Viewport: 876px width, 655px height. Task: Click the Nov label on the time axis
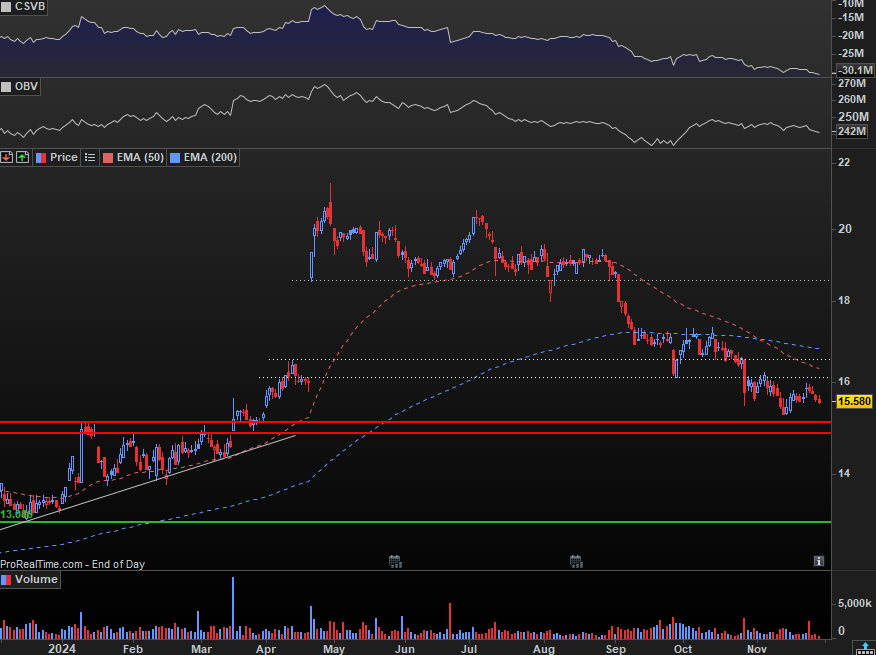[756, 649]
